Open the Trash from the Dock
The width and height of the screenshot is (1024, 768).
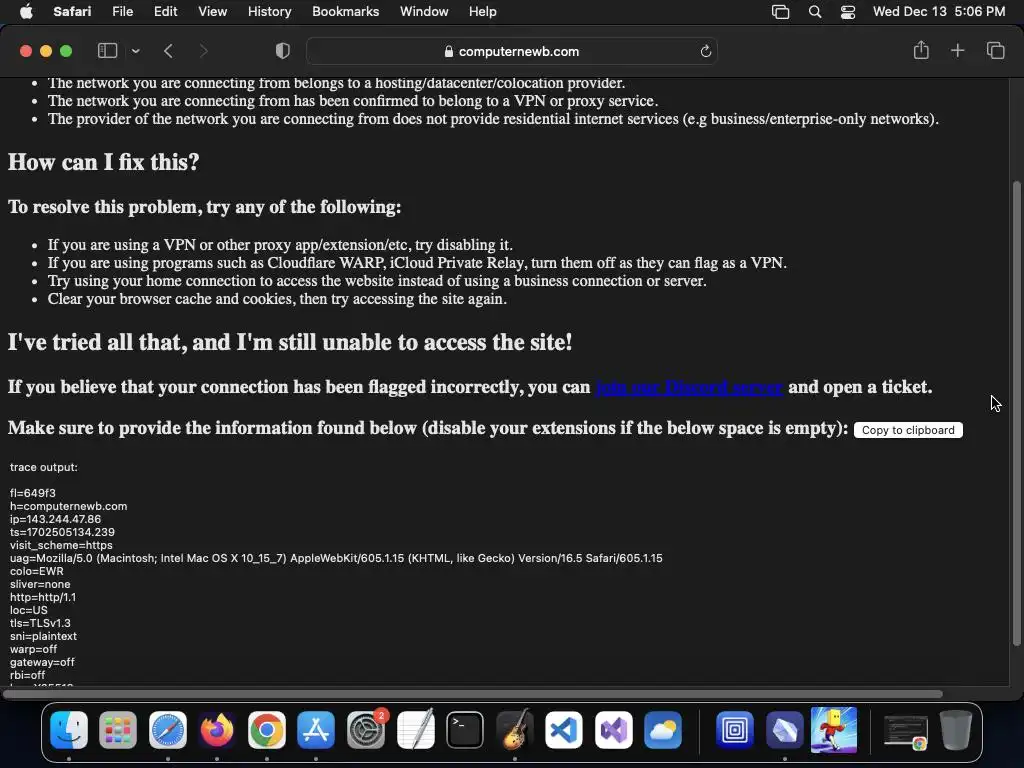(x=955, y=729)
